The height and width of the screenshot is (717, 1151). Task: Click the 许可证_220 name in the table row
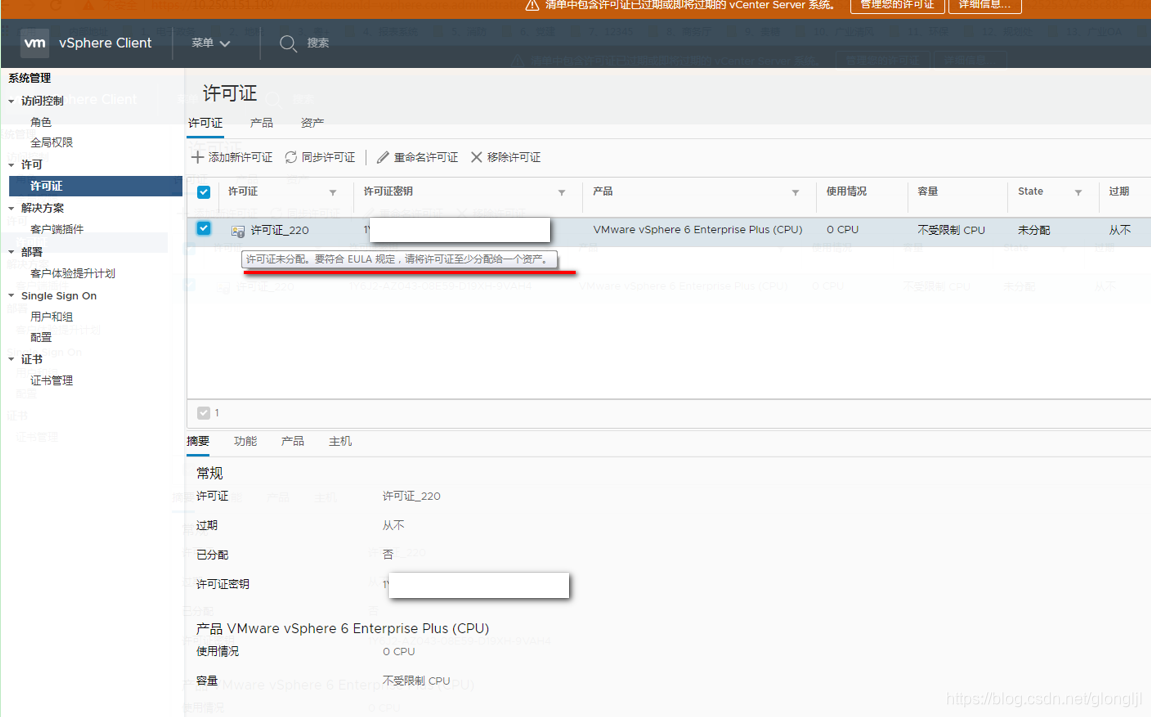click(x=280, y=230)
